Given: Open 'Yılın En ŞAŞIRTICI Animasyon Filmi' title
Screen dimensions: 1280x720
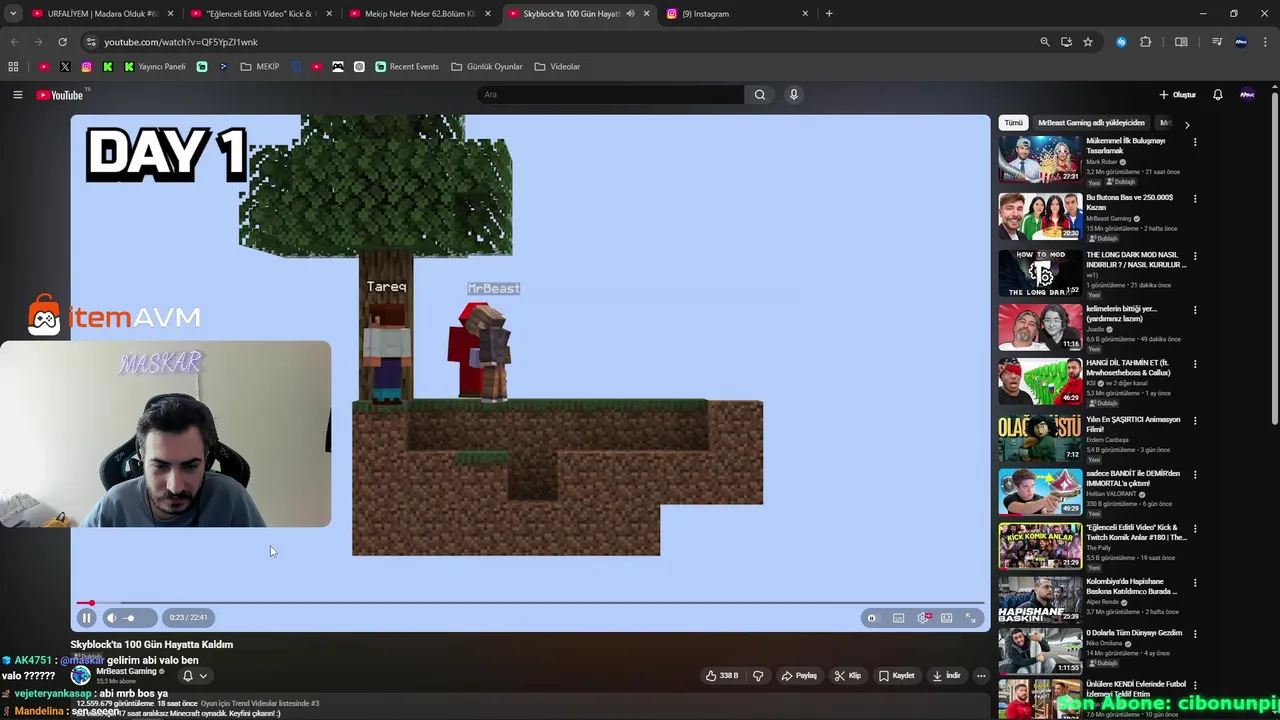Looking at the screenshot, I should 1133,424.
